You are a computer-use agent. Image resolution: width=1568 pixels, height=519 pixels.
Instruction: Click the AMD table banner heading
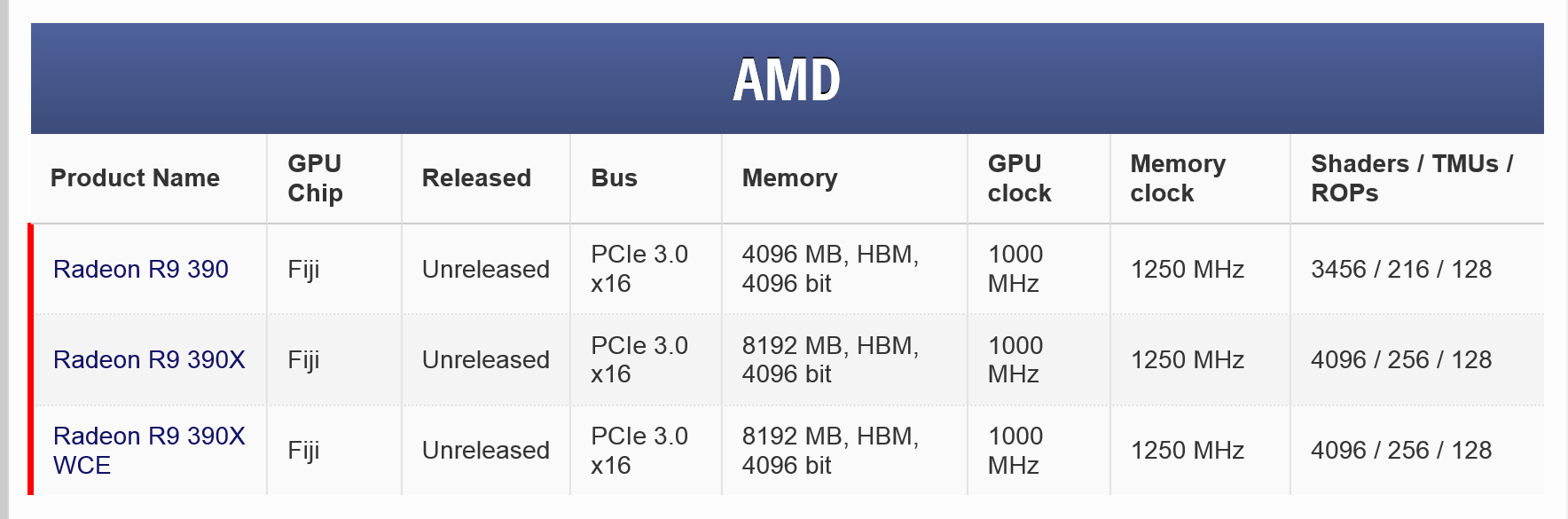pyautogui.click(x=787, y=80)
